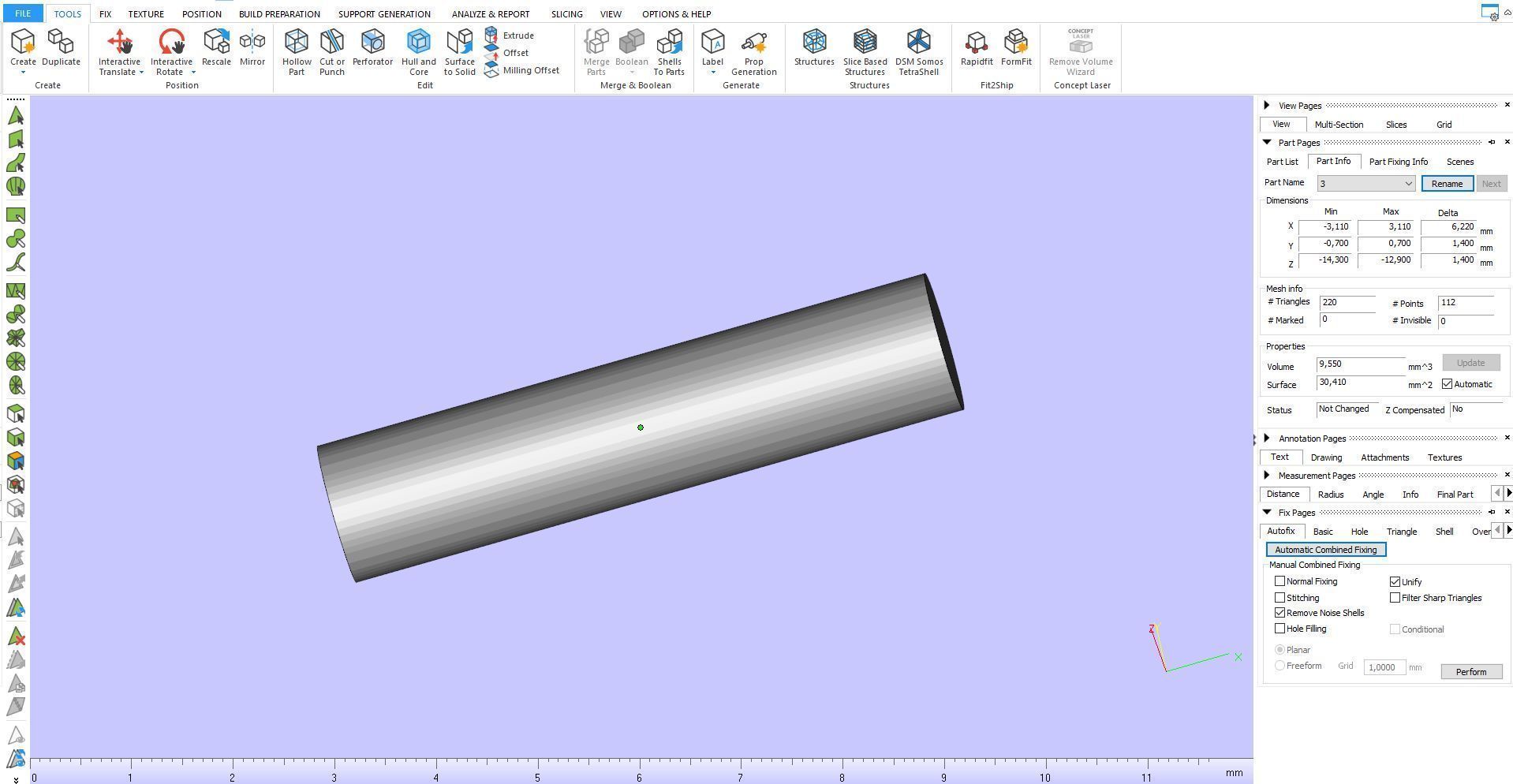Launch Prop Generation tool

point(754,52)
